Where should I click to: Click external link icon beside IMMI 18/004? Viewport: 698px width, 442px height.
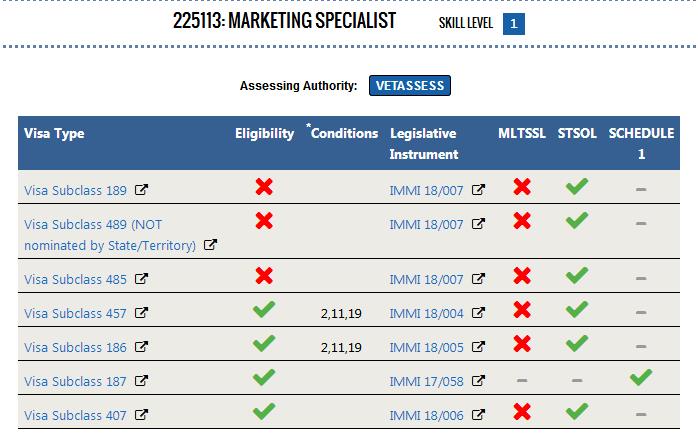478,312
